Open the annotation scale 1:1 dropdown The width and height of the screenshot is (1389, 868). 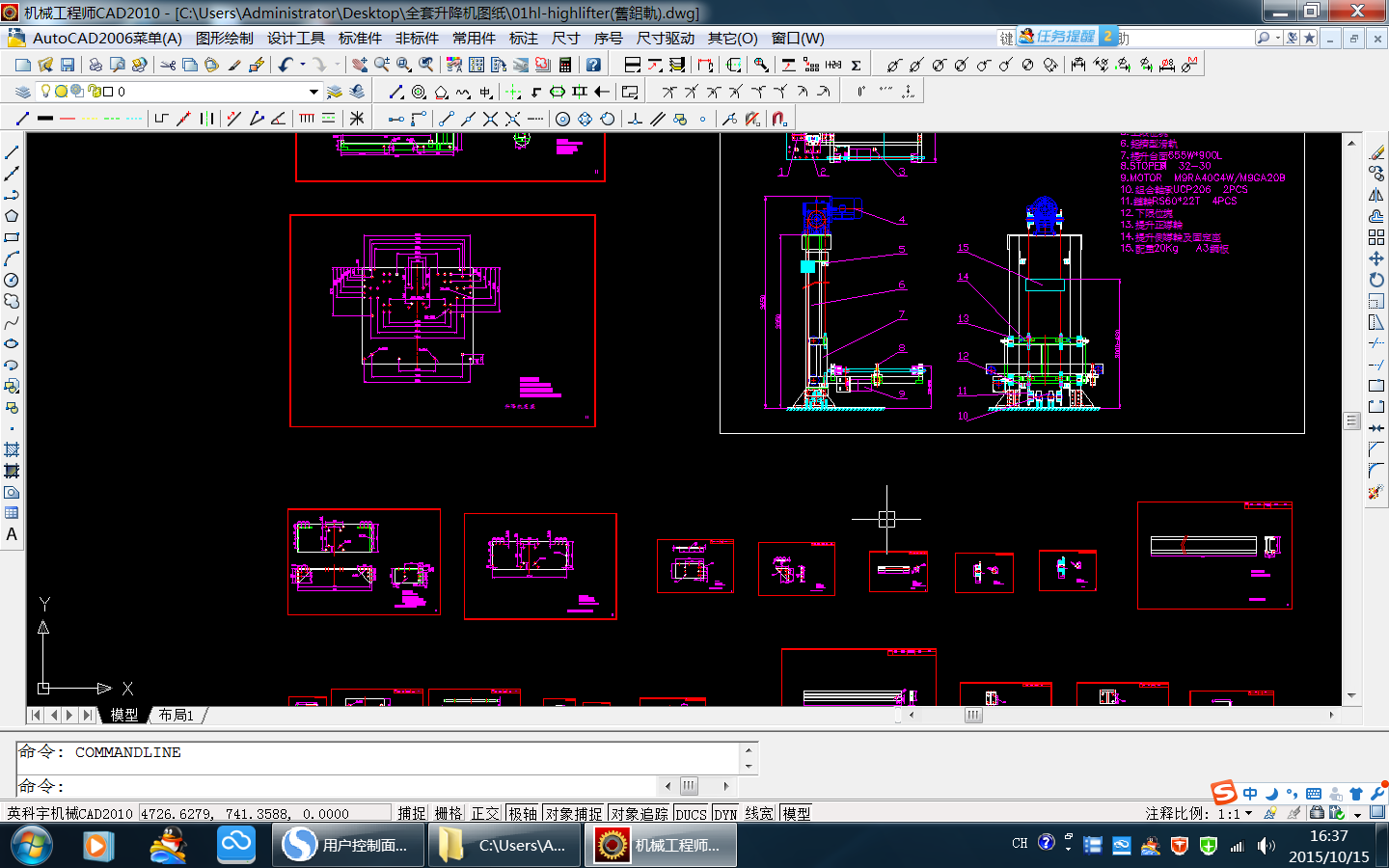pos(1248,814)
